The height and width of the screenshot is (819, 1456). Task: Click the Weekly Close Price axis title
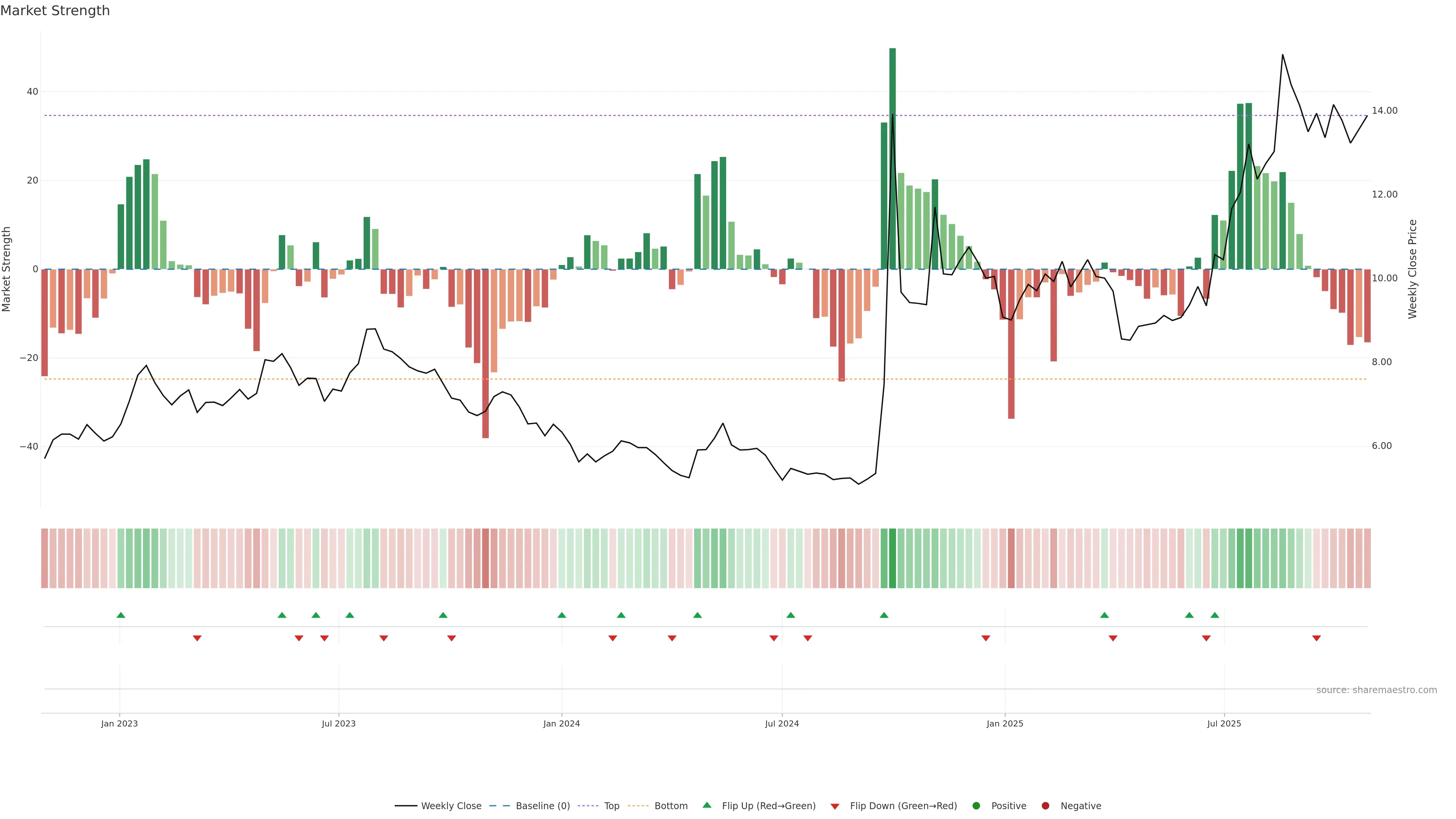pos(1412,269)
